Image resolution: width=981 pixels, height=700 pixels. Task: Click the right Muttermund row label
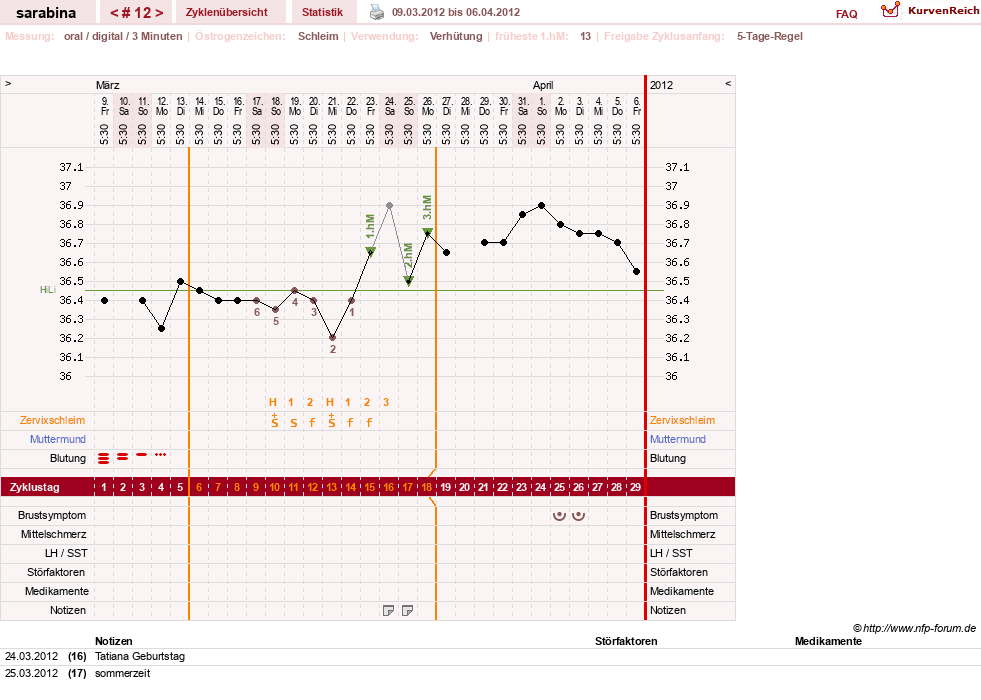coord(678,439)
